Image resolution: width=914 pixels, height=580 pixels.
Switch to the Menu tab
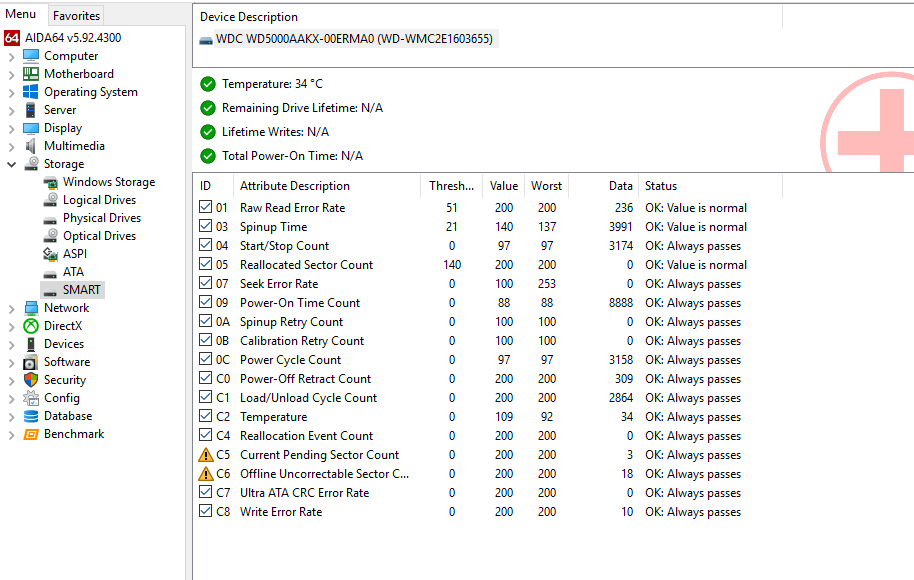[x=21, y=14]
